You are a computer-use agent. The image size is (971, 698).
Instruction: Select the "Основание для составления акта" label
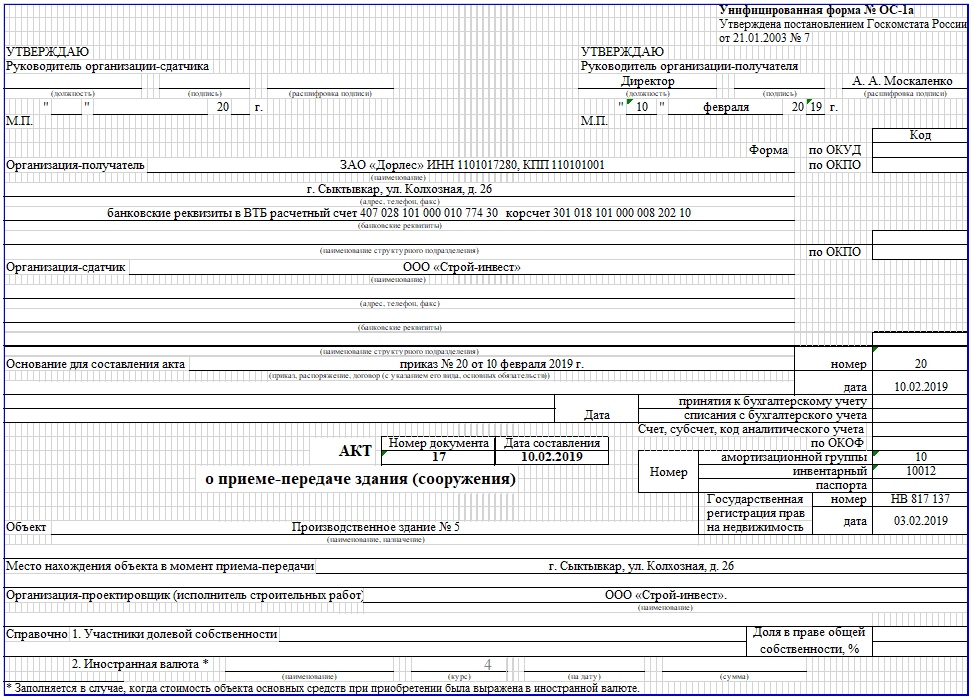(95, 364)
